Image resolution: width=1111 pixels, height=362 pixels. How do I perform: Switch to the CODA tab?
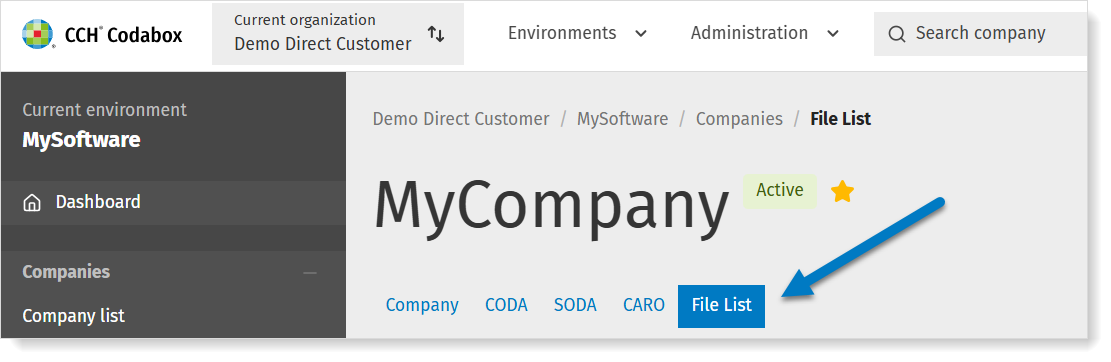tap(506, 305)
